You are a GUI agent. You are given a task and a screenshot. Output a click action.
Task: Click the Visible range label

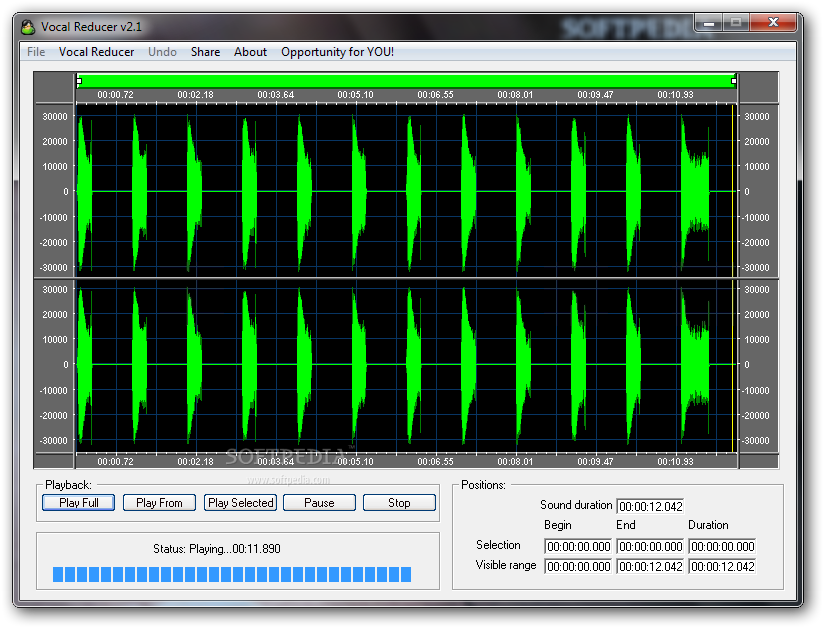pyautogui.click(x=506, y=565)
